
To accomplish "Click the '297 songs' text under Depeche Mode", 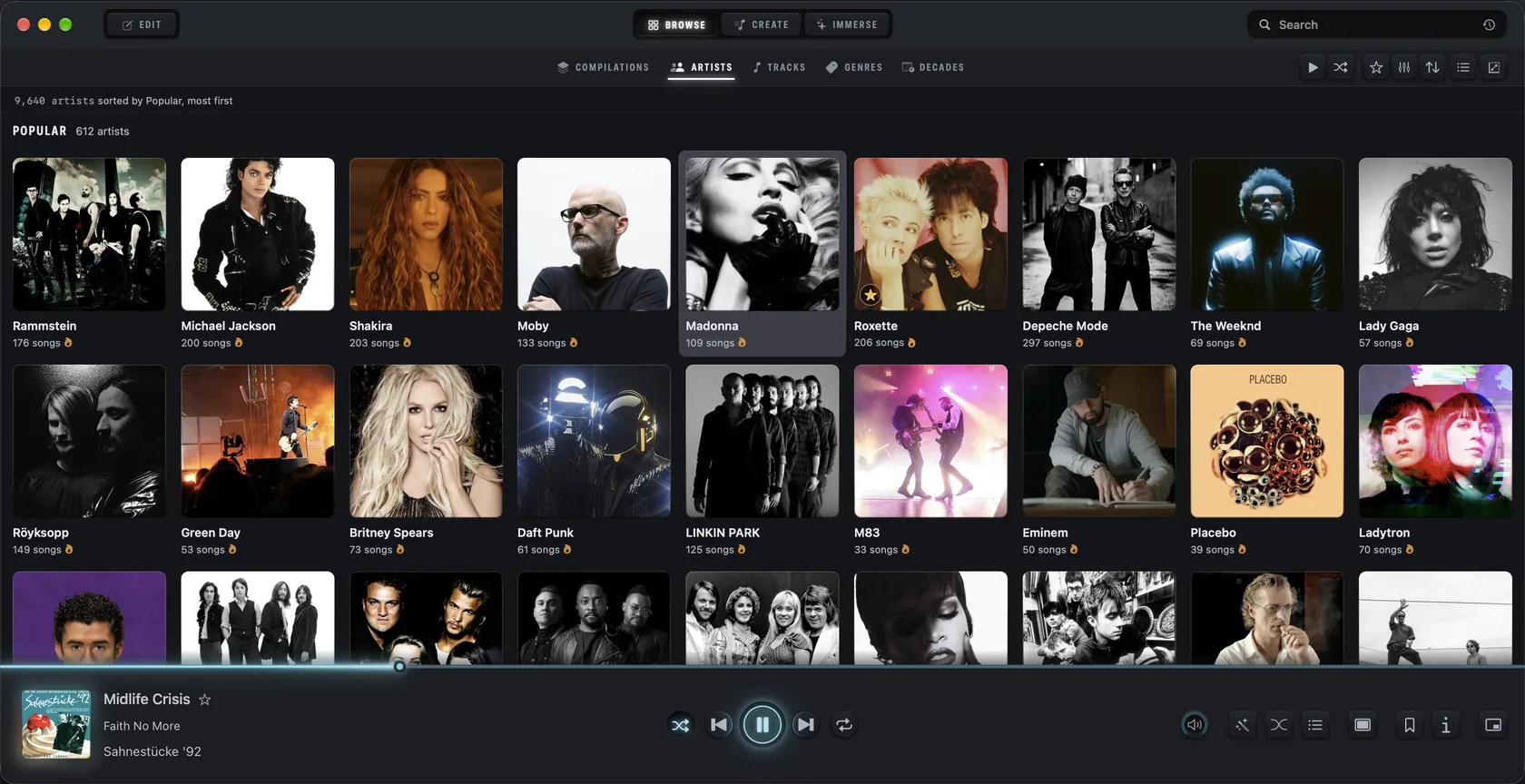I will click(1047, 343).
